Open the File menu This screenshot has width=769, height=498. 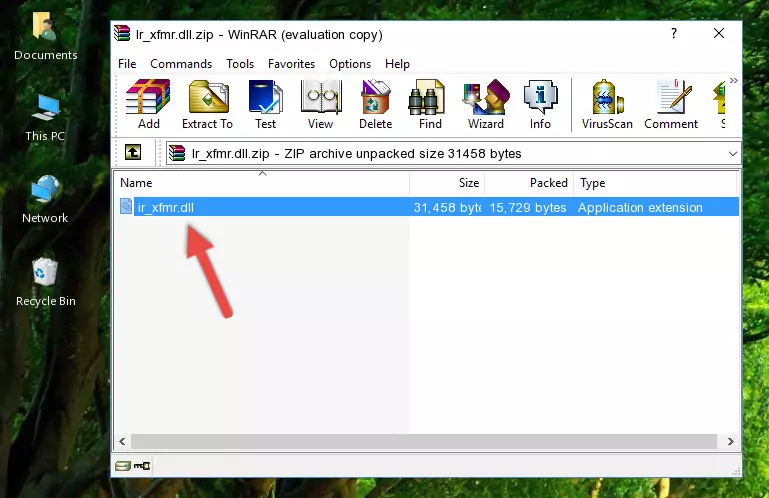(127, 64)
